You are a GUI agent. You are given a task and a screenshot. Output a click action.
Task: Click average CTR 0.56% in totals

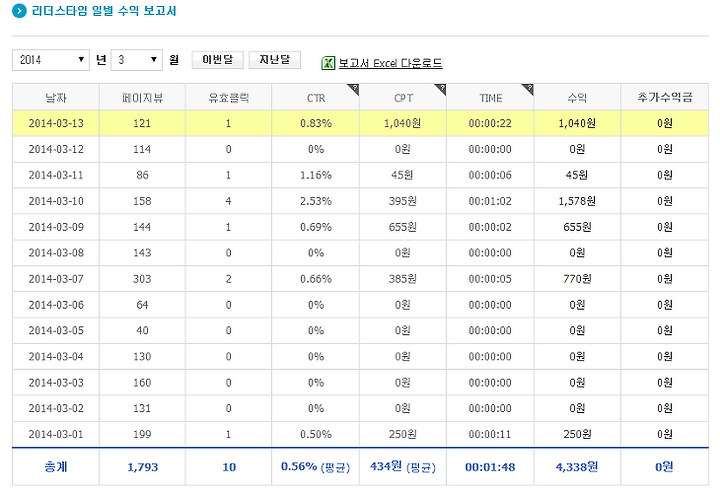click(x=315, y=467)
